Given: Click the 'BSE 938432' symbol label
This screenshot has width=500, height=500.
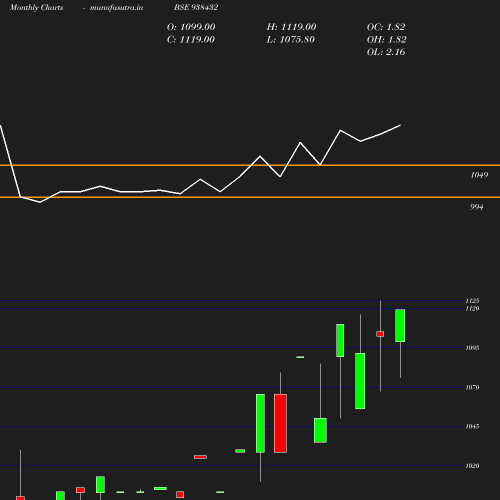Looking at the screenshot, I should coord(196,7).
